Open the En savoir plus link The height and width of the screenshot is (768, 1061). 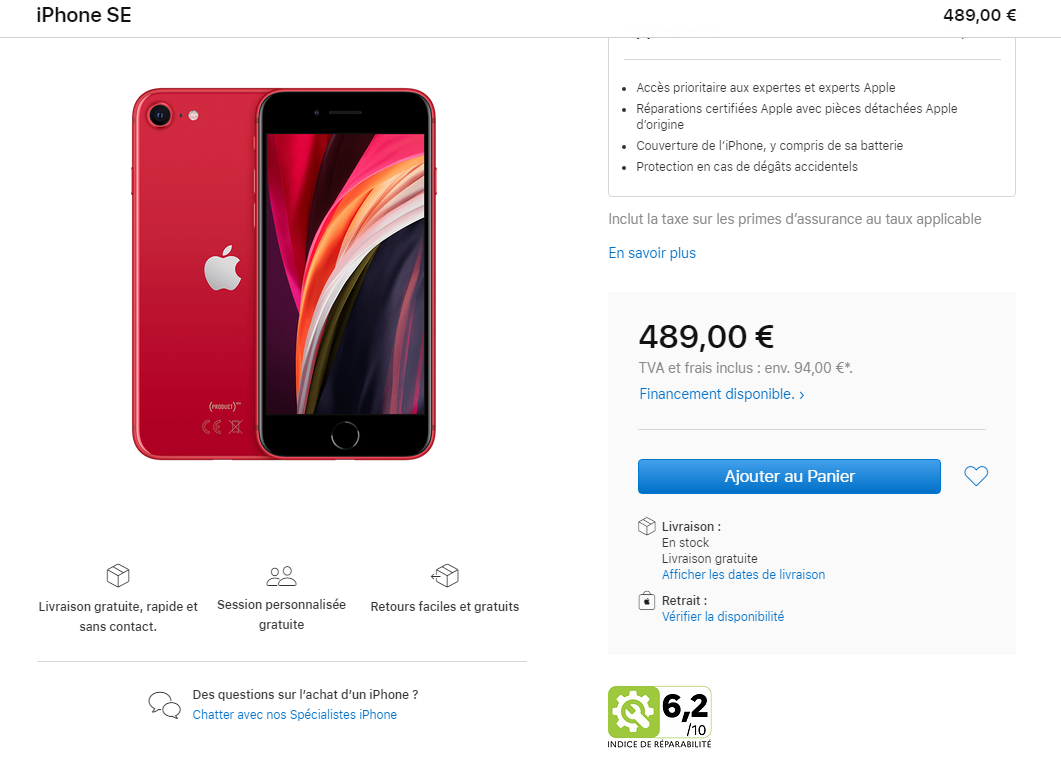pos(652,253)
